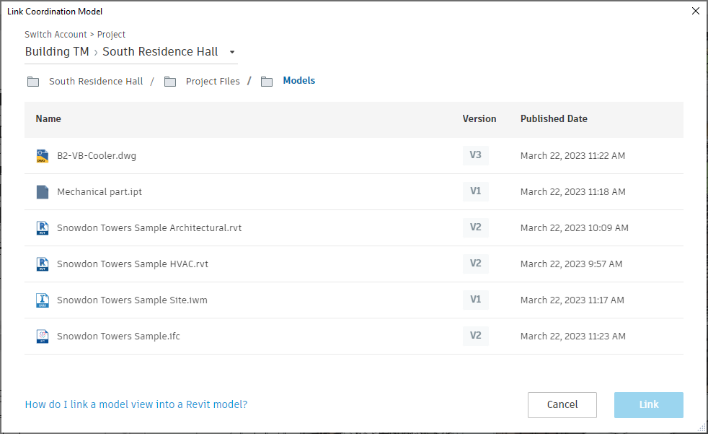This screenshot has height=434, width=708.
Task: Click the Revit icon for Snowdon Architectural
Action: tap(42, 227)
